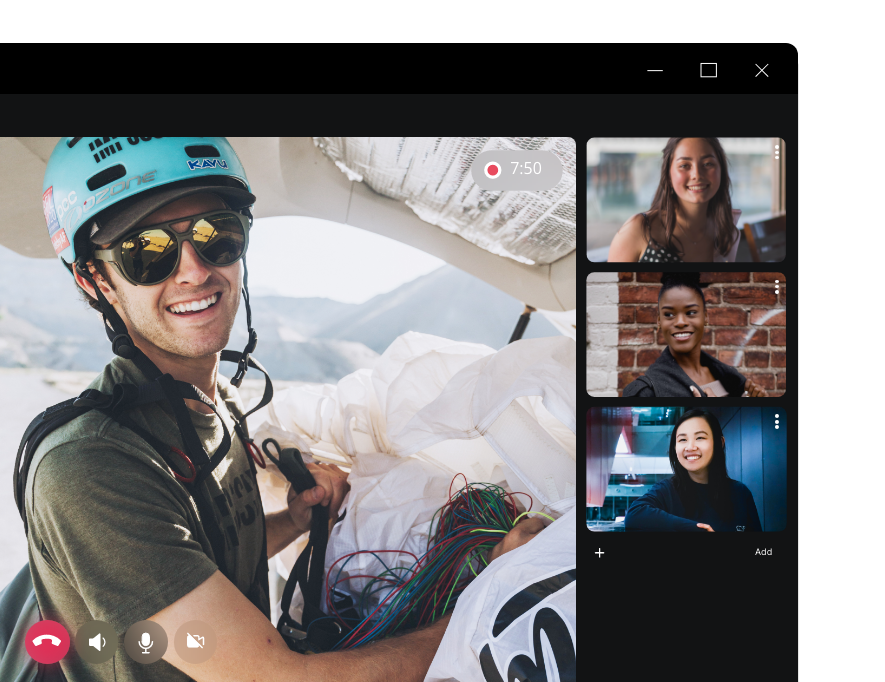Maximize the video call window
This screenshot has width=885, height=682.
coord(709,70)
